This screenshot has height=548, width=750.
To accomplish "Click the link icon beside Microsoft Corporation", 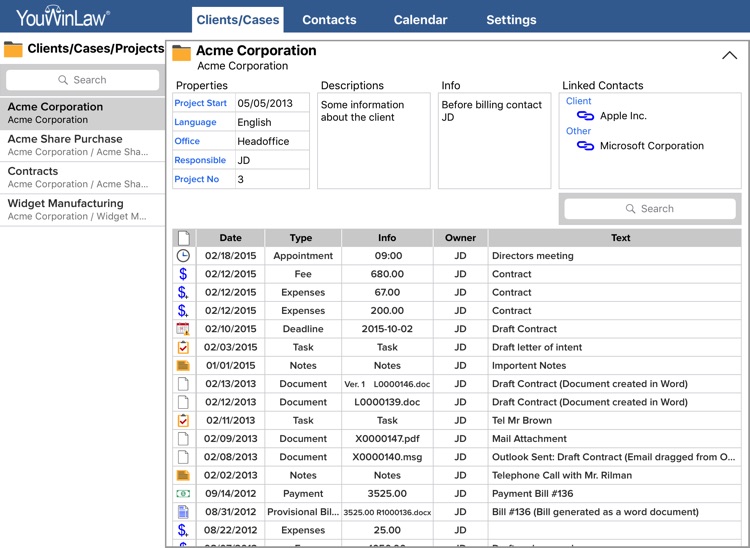I will pos(586,146).
